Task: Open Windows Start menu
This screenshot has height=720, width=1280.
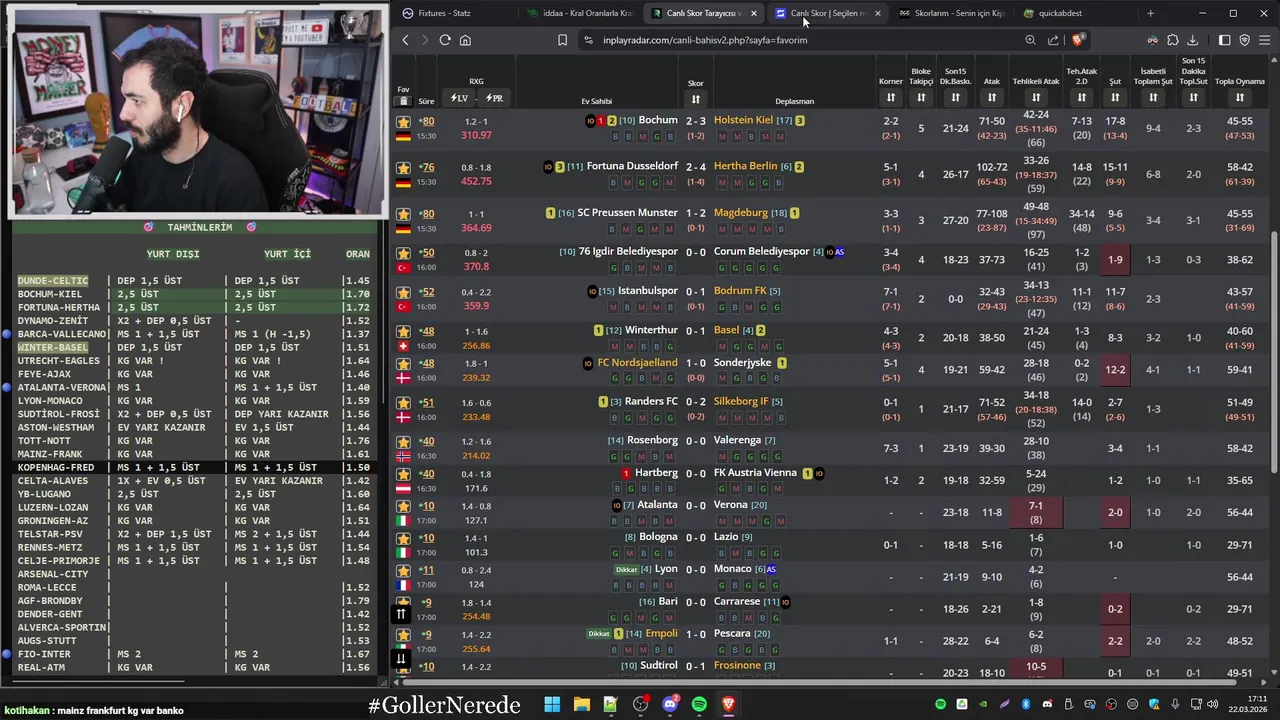Action: 552,704
